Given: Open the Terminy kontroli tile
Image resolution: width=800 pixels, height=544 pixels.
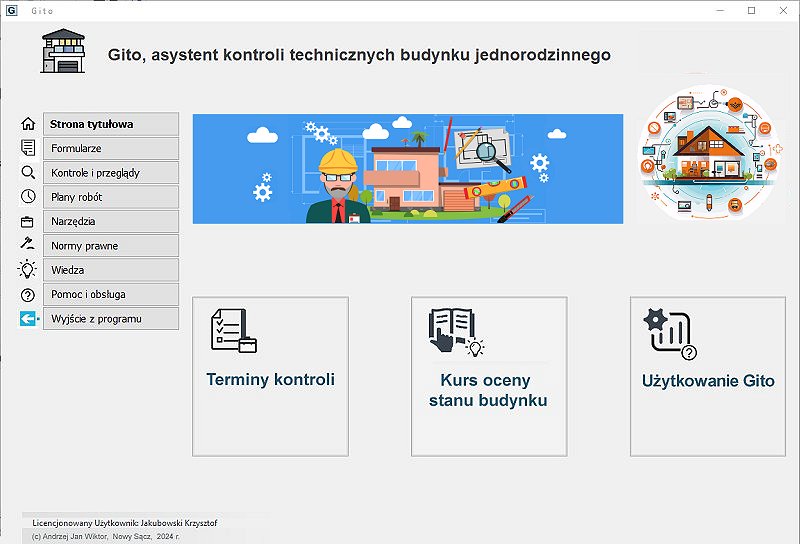Looking at the screenshot, I should (x=270, y=376).
